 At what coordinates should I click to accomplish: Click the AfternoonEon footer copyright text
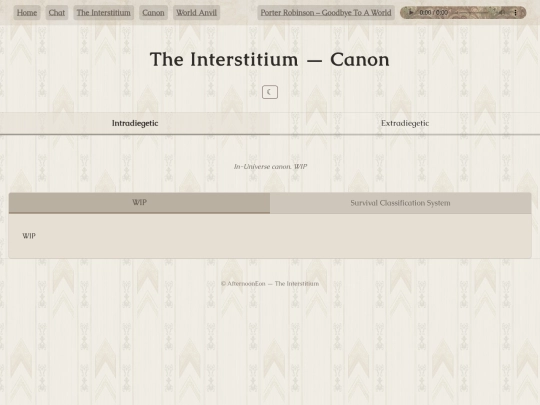[x=270, y=284]
